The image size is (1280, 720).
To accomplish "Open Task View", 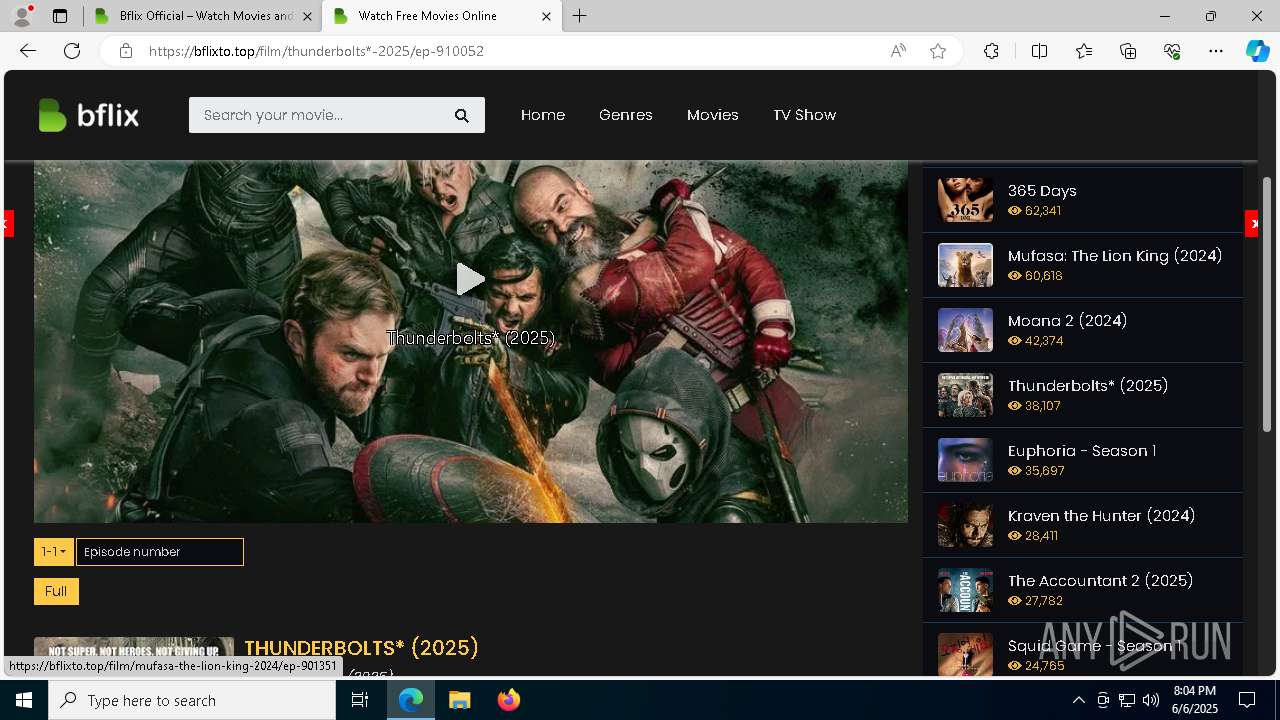I will click(x=360, y=700).
